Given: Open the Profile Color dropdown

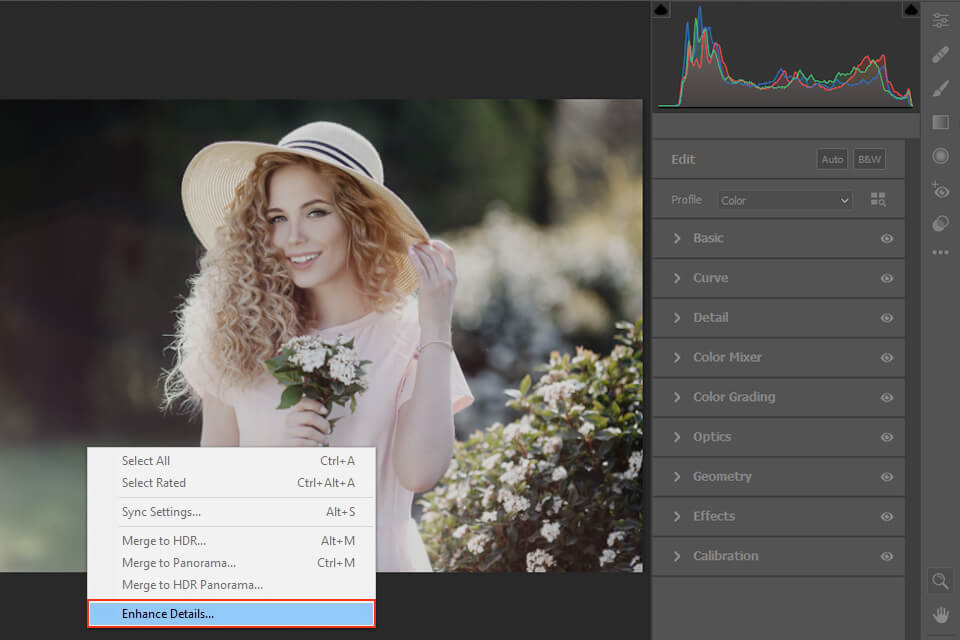Looking at the screenshot, I should point(785,200).
